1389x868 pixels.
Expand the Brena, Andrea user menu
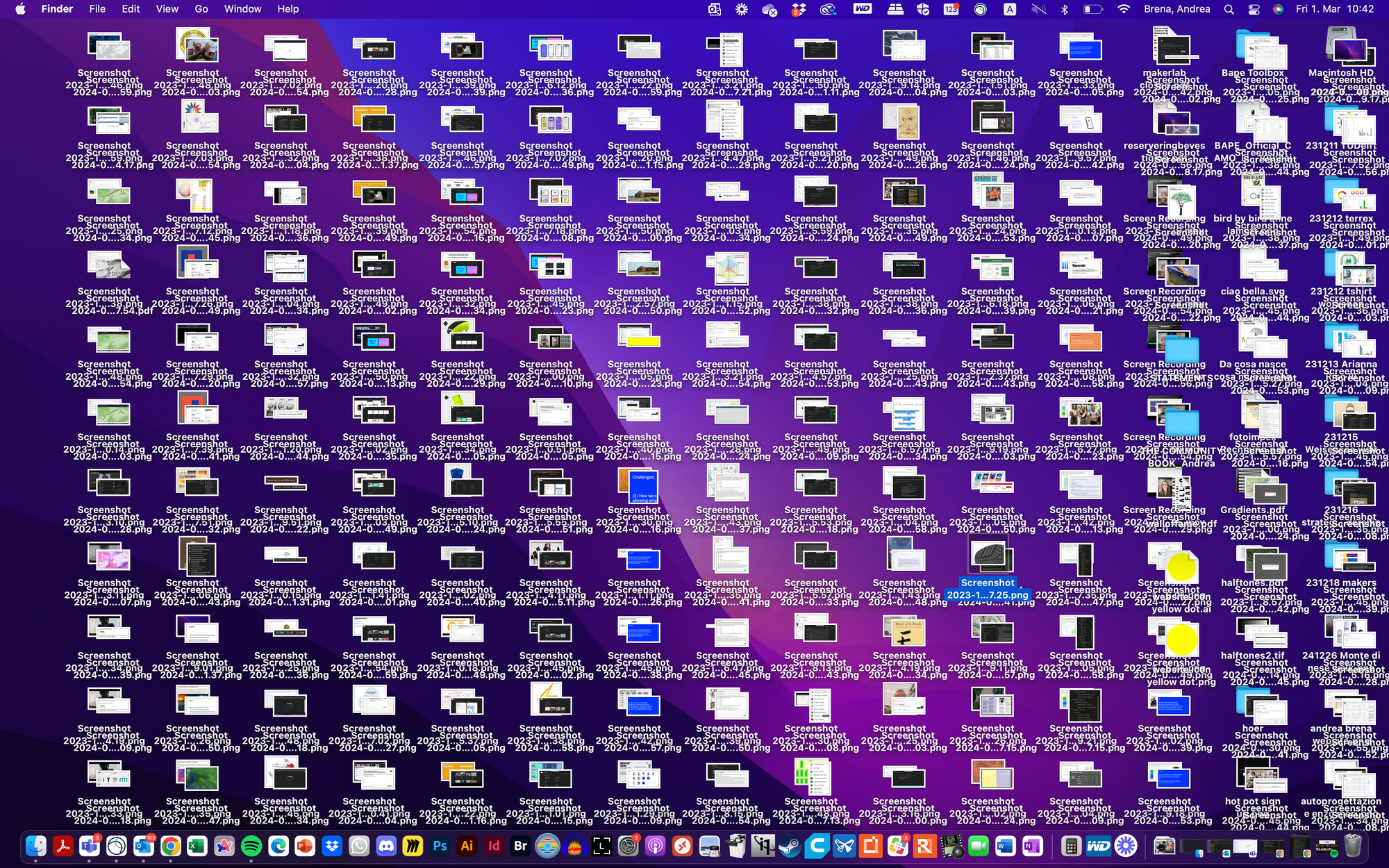tap(1176, 9)
